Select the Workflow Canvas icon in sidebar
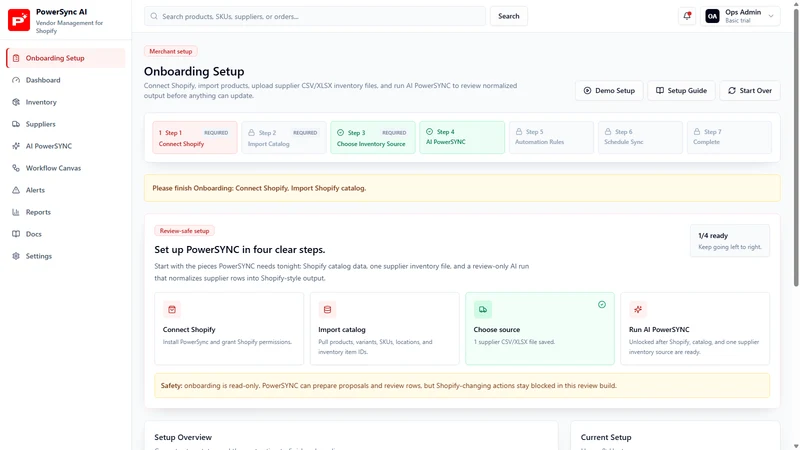 click(x=16, y=168)
